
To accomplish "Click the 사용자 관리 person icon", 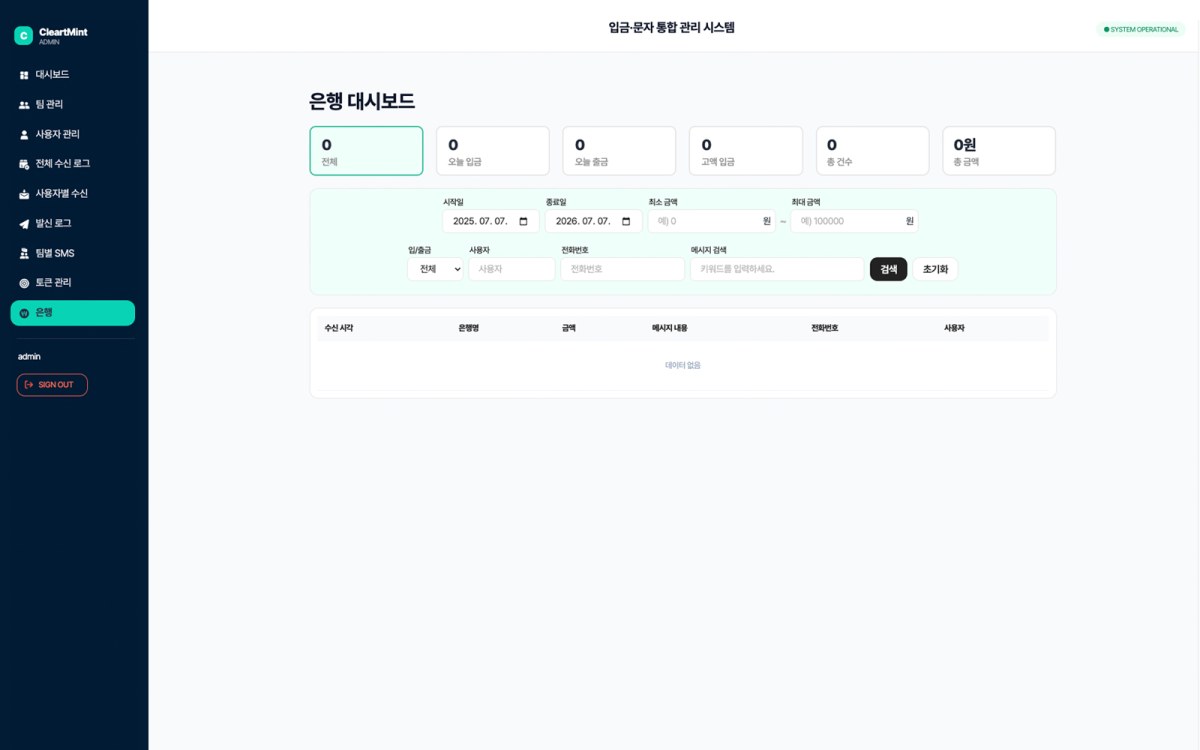I will (24, 134).
